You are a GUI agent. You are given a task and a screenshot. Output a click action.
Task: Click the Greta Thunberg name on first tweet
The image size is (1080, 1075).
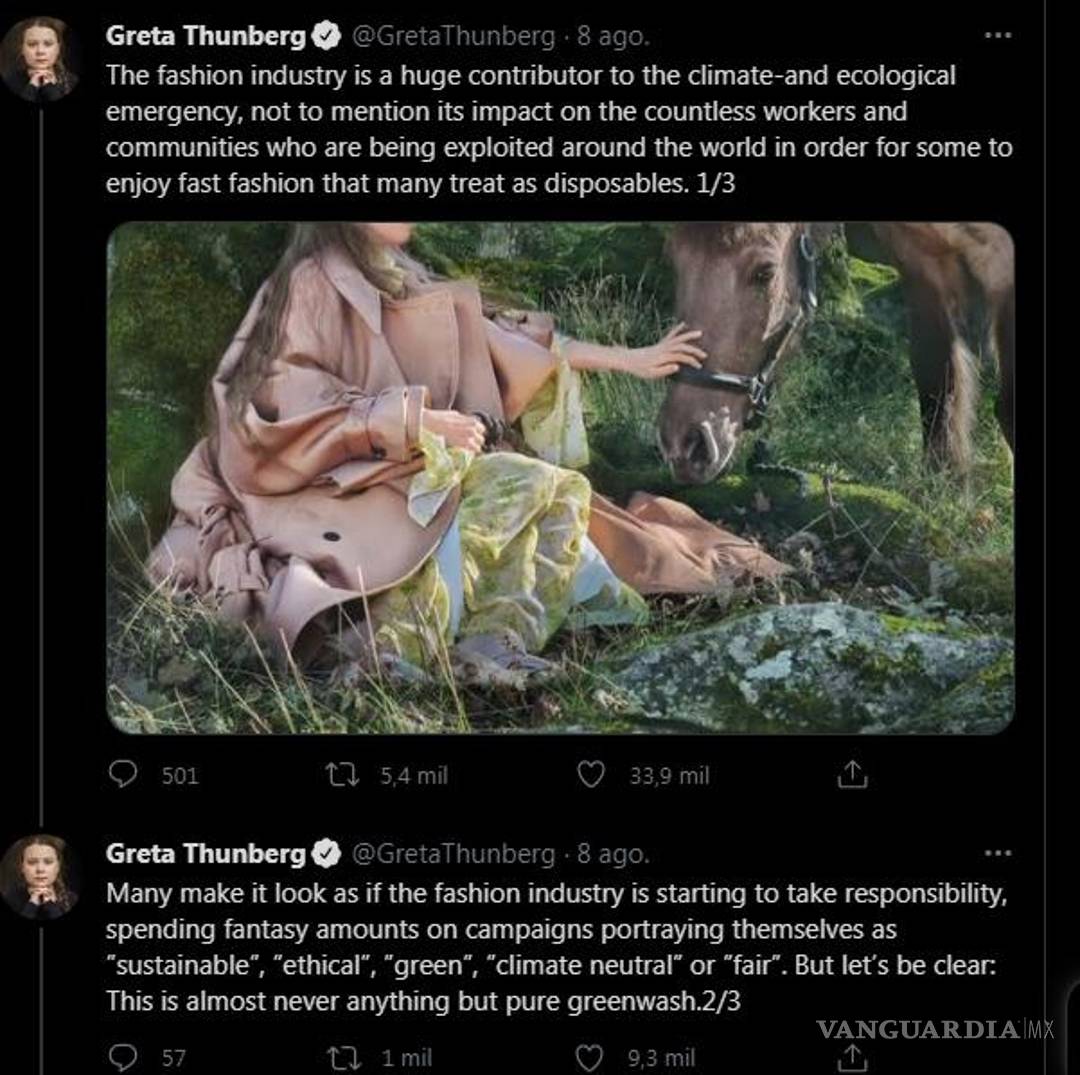click(x=205, y=36)
